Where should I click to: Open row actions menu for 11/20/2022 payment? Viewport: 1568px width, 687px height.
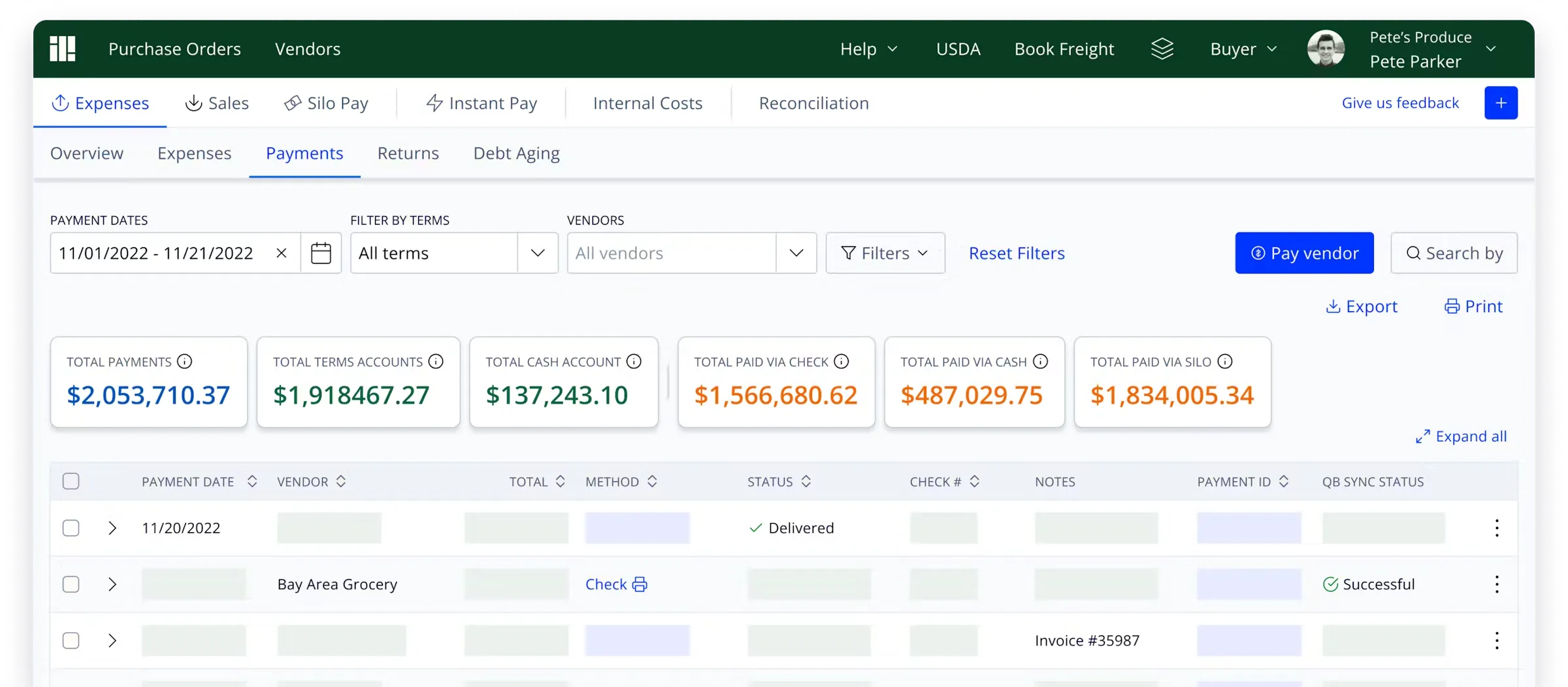click(x=1496, y=528)
